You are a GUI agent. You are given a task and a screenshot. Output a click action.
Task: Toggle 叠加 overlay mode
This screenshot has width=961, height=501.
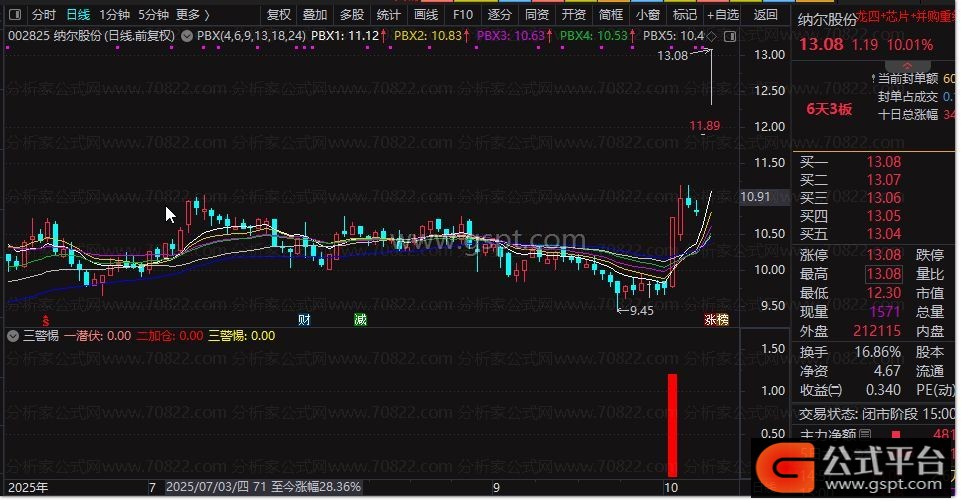pos(315,15)
